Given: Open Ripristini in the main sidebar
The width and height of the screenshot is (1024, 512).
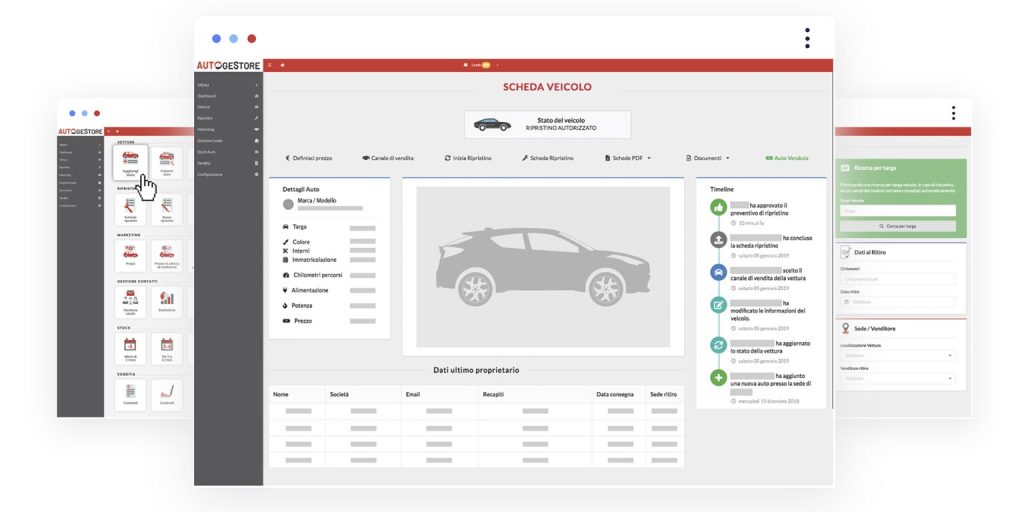Looking at the screenshot, I should tap(204, 118).
